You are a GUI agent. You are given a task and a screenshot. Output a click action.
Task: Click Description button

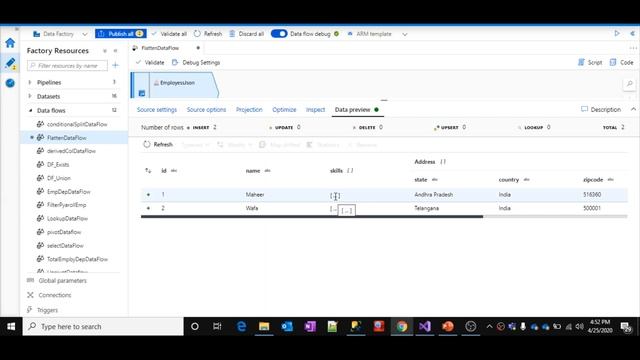[601, 109]
